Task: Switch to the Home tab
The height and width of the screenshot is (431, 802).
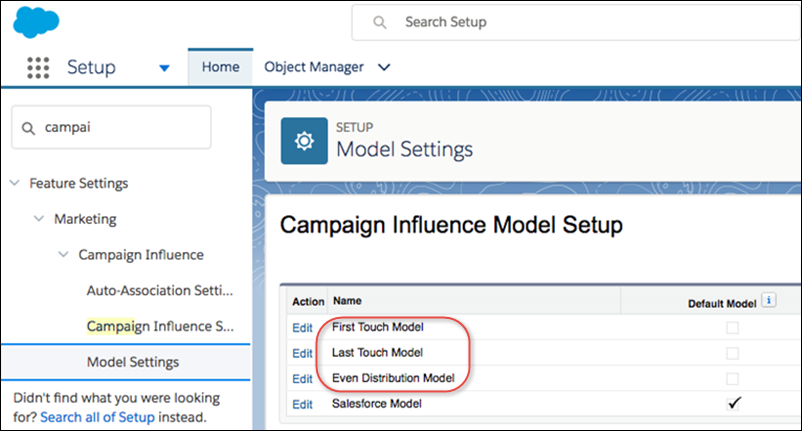Action: 220,67
